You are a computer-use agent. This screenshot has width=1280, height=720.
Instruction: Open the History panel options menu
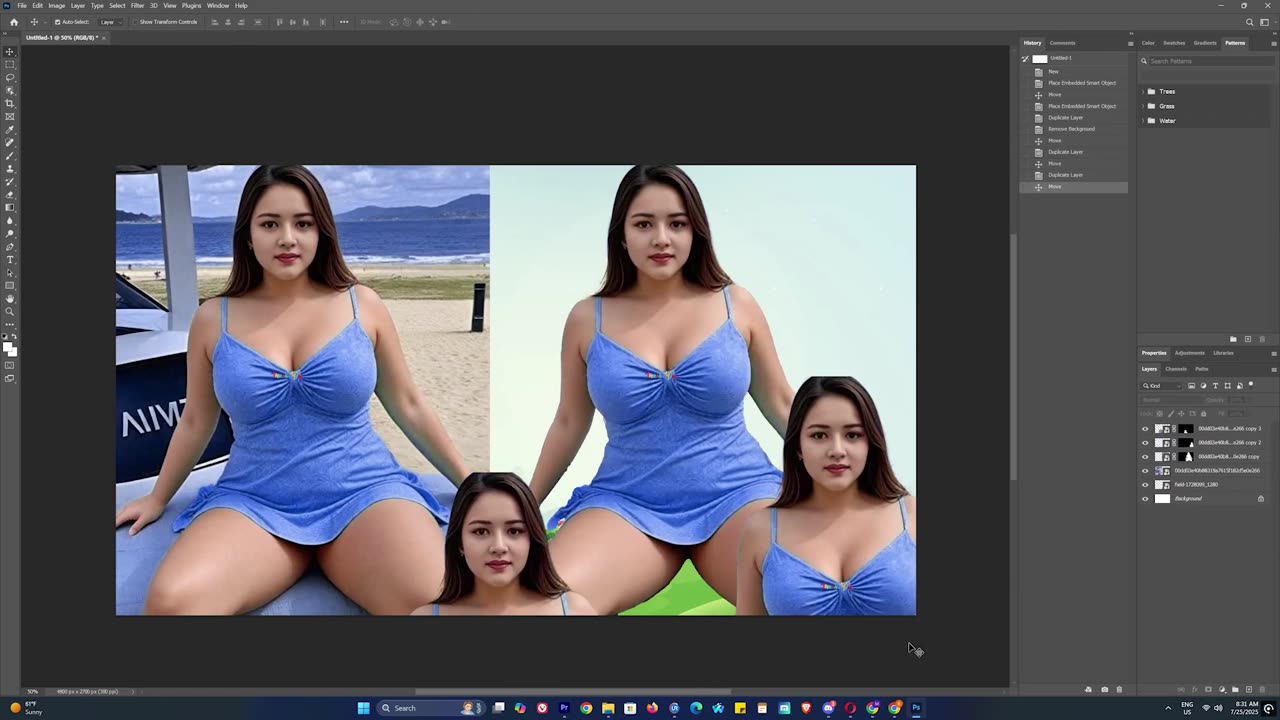[x=1130, y=43]
